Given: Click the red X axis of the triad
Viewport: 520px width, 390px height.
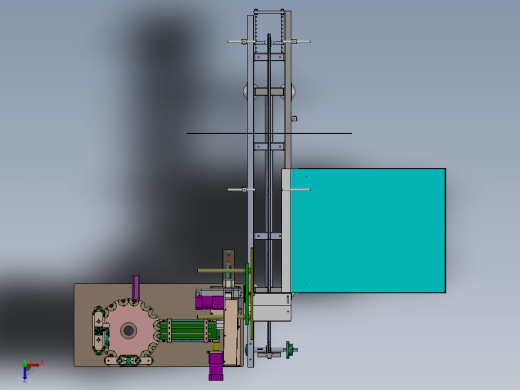Looking at the screenshot, I should pyautogui.click(x=33, y=365).
